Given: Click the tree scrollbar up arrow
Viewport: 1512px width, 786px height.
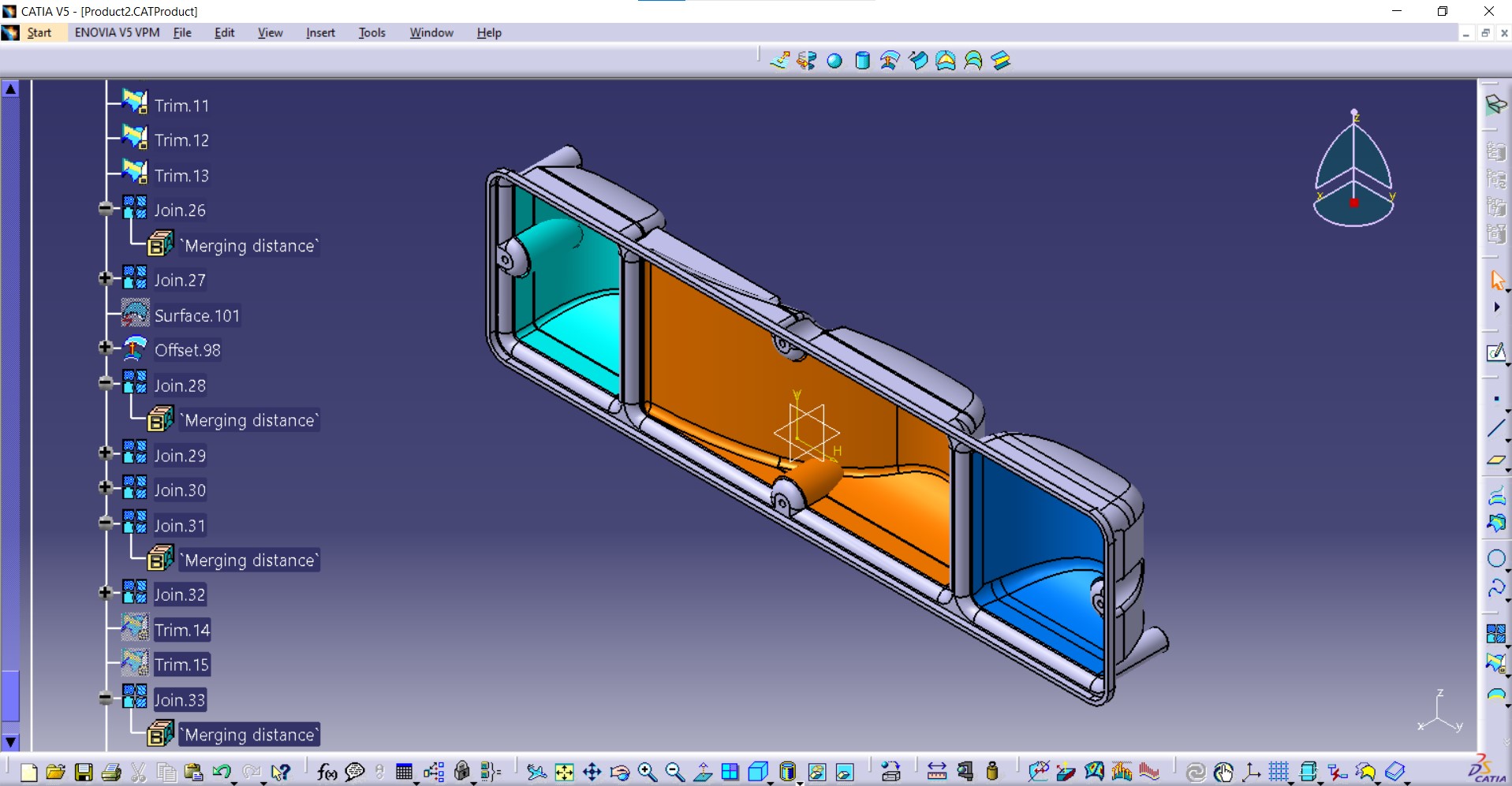Looking at the screenshot, I should pos(10,89).
